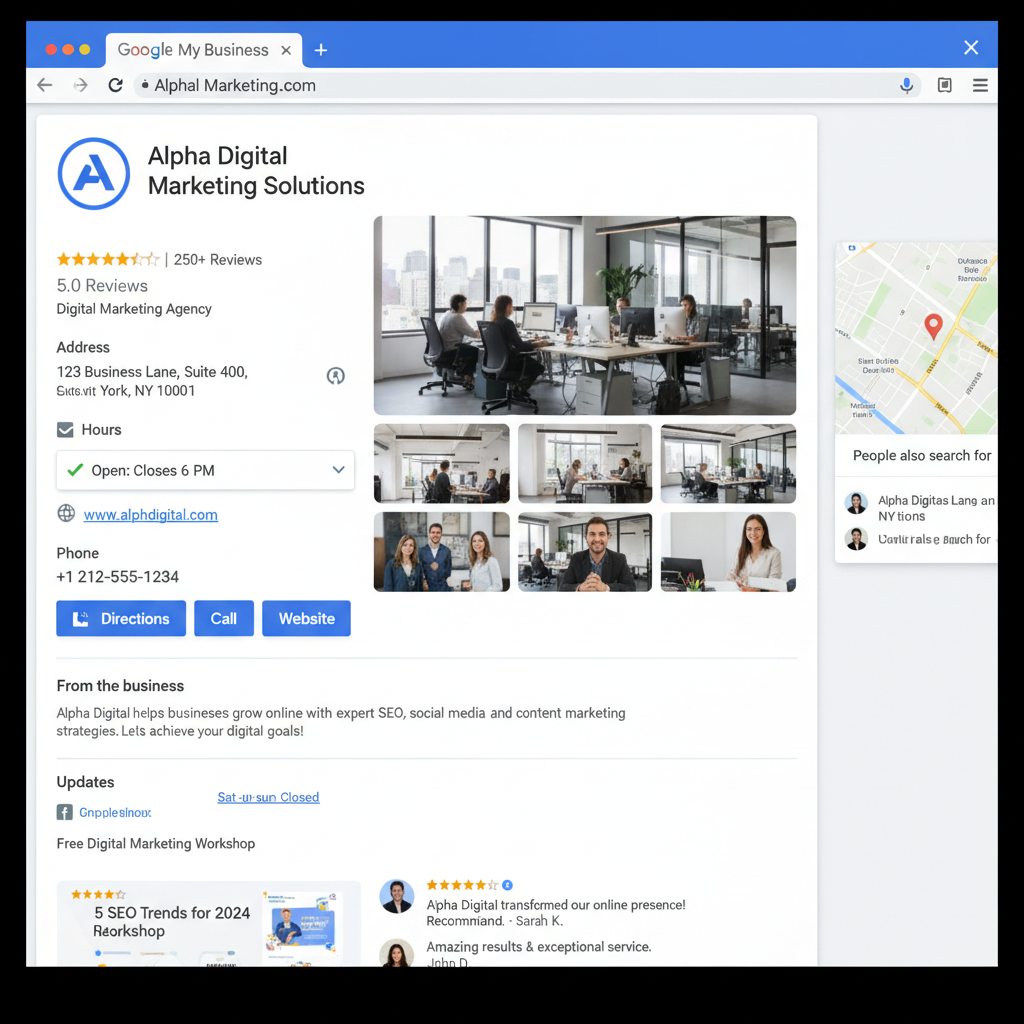Viewport: 1024px width, 1024px height.
Task: Click the map preview on the right
Action: [916, 338]
